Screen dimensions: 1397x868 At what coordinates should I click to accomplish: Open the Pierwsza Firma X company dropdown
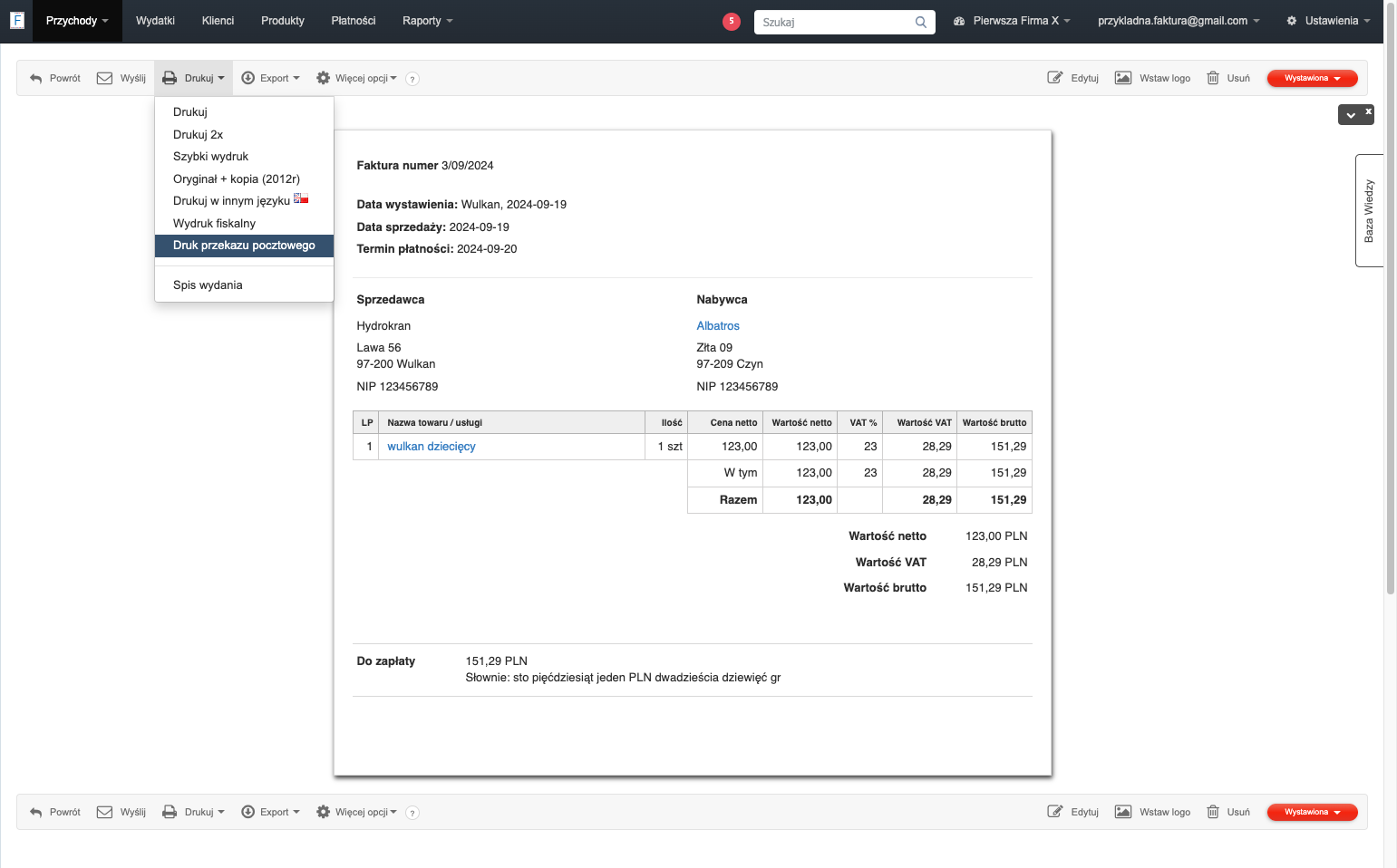[1012, 21]
